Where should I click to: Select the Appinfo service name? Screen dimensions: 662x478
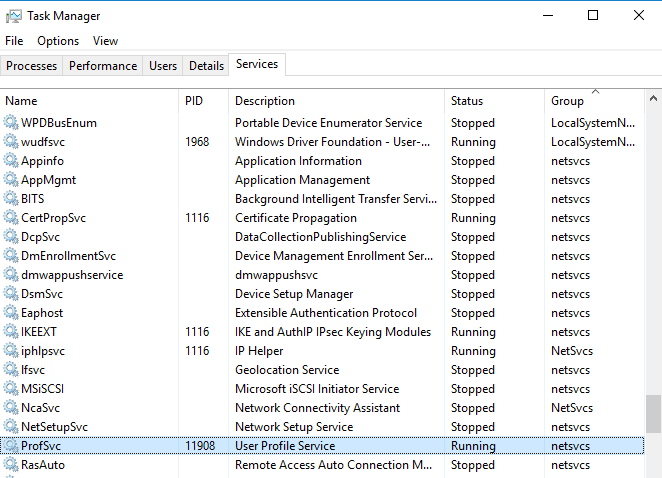click(x=42, y=161)
